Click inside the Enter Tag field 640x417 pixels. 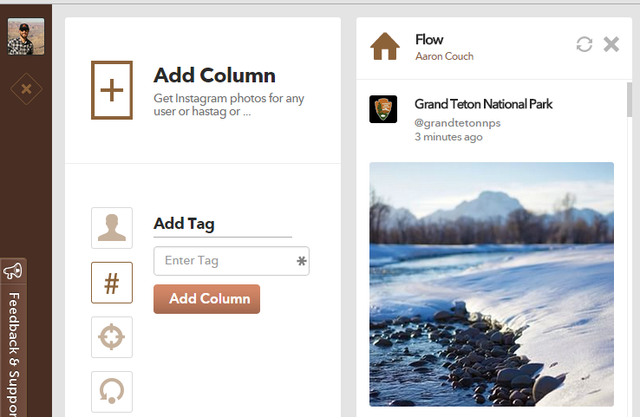pos(224,261)
